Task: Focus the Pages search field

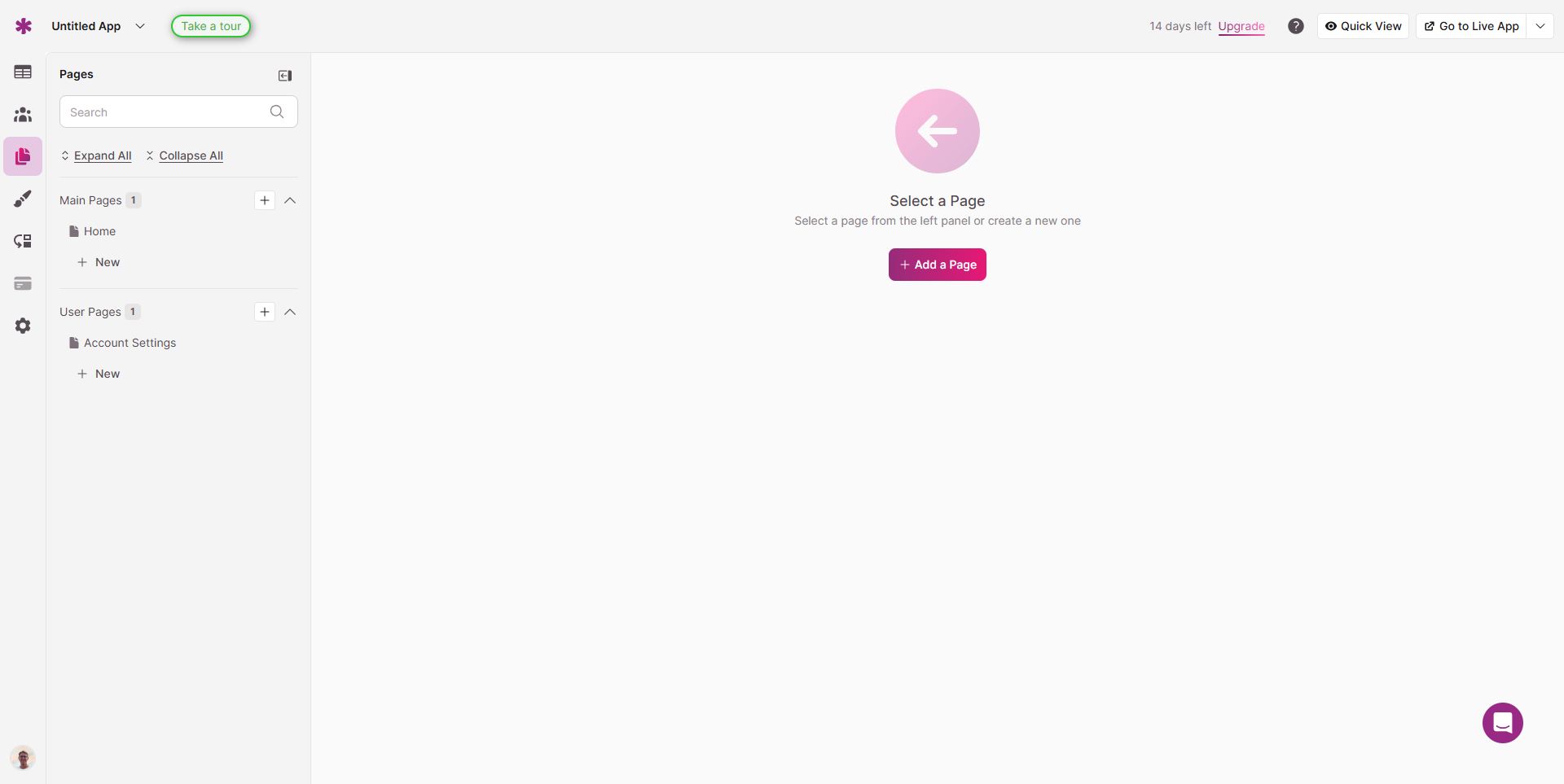Action: point(167,112)
